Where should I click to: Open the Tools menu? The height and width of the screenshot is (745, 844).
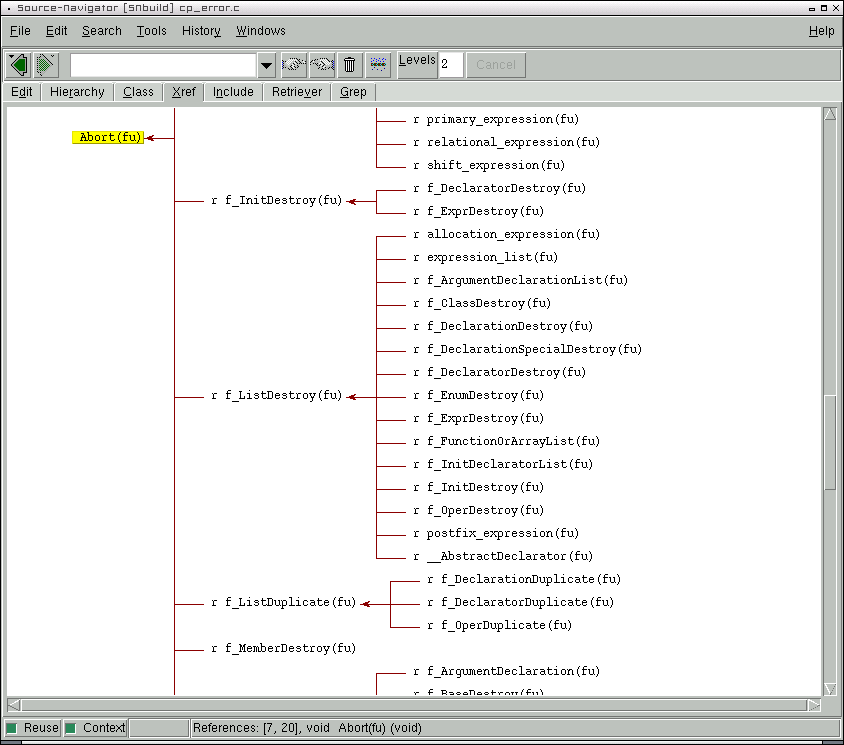[151, 31]
